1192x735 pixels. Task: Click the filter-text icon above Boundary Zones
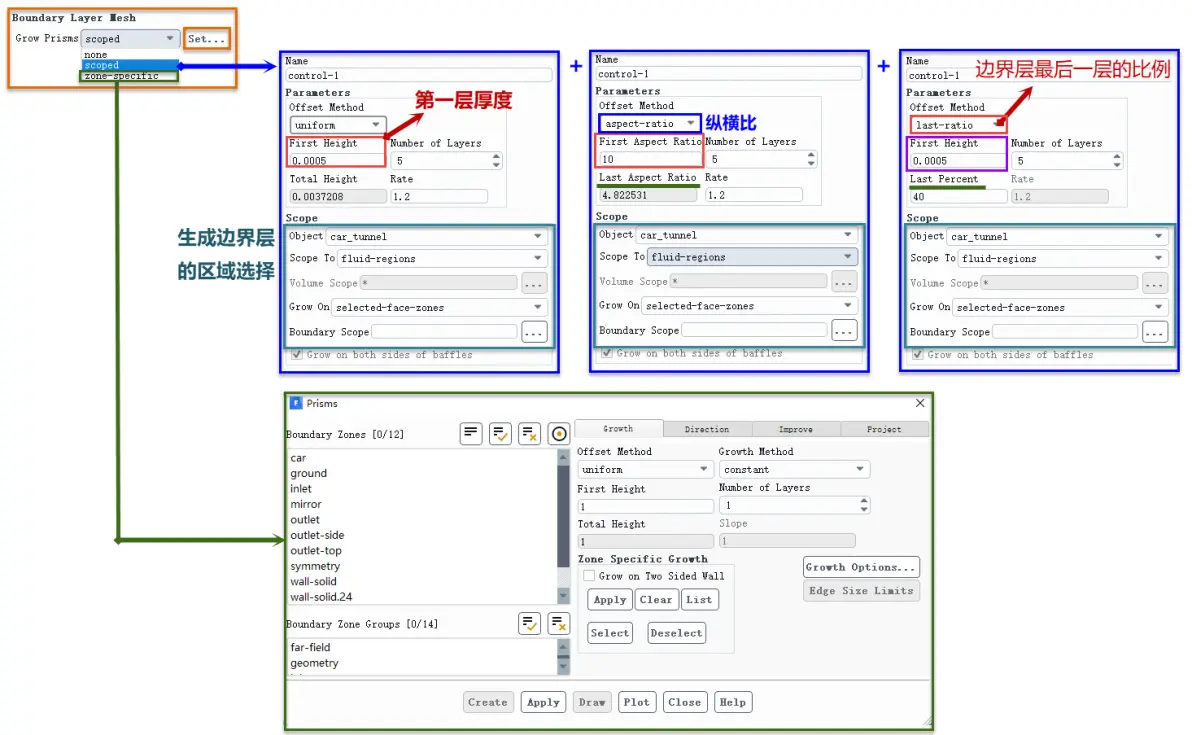tap(471, 433)
